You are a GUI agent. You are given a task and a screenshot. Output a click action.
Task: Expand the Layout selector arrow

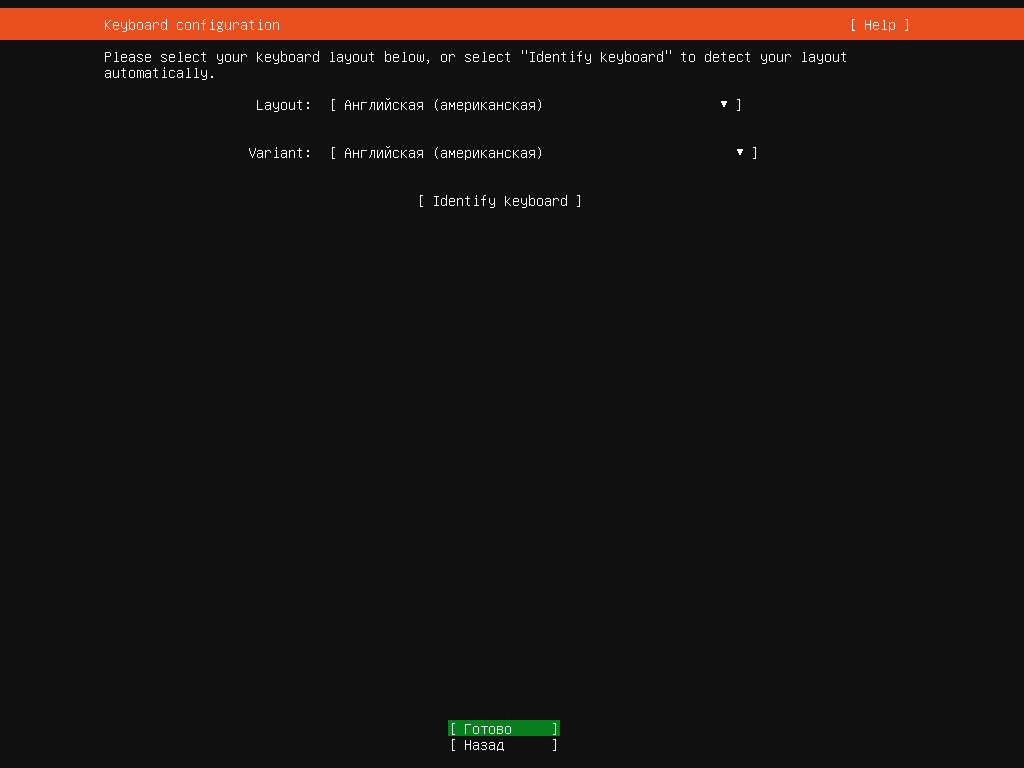pos(723,103)
